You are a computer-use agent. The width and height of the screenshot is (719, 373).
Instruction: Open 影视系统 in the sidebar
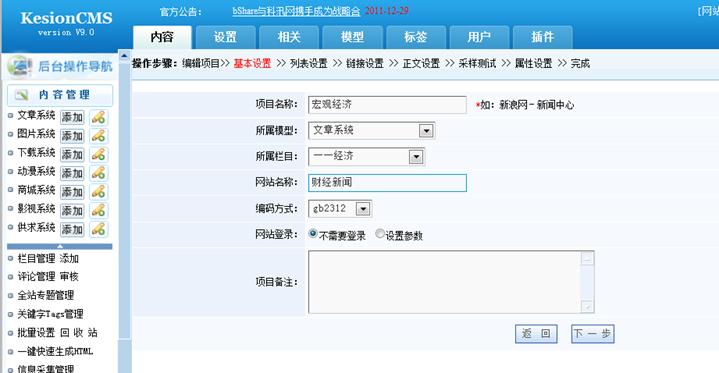[x=36, y=208]
